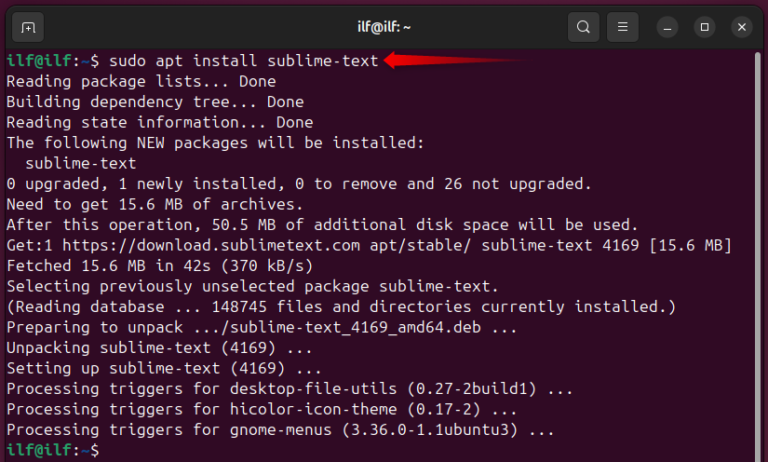Click the download.sublimetext.com URL
Viewport: 768px width, 462px height.
click(x=211, y=245)
